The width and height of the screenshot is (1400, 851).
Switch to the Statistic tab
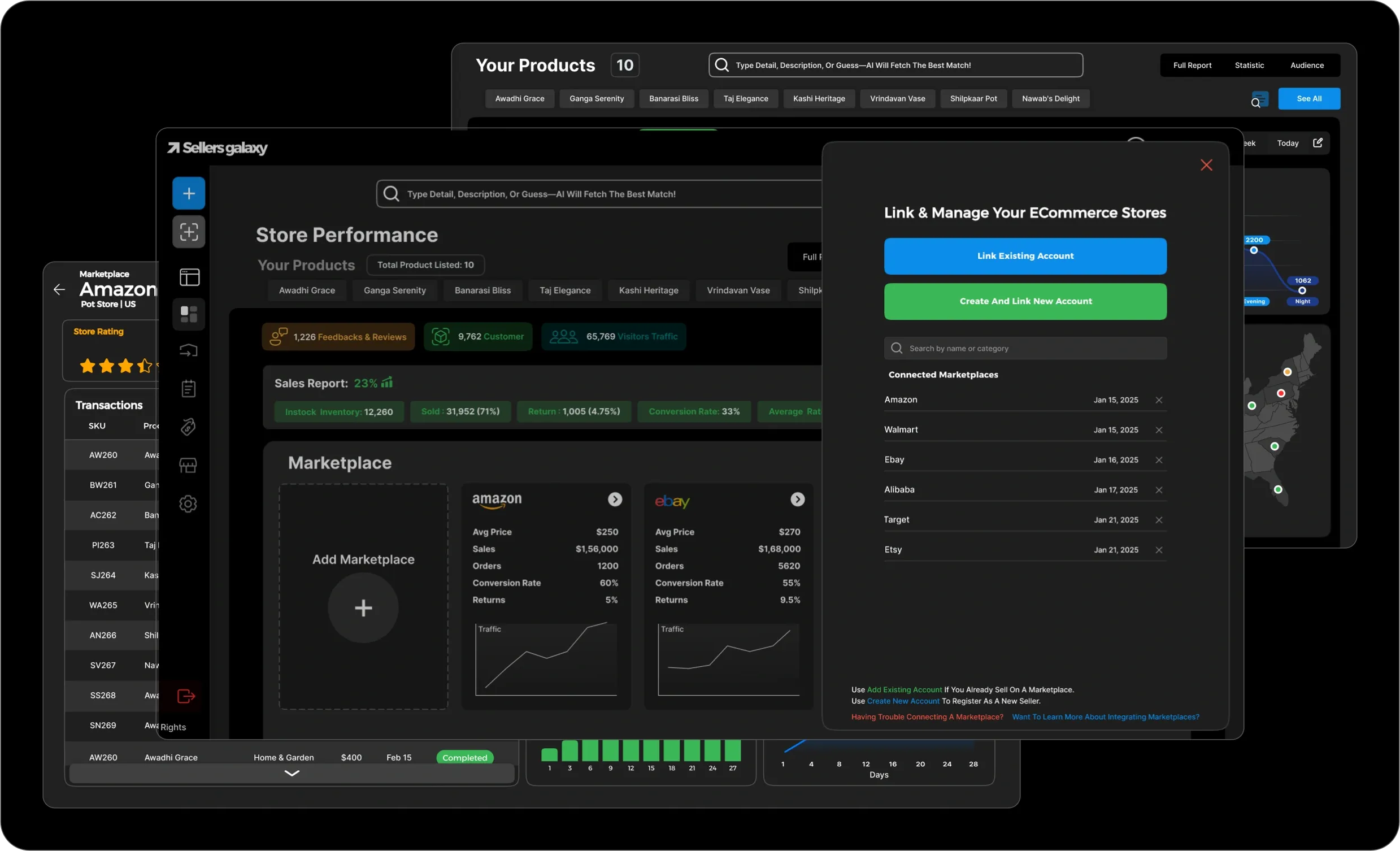tap(1249, 66)
